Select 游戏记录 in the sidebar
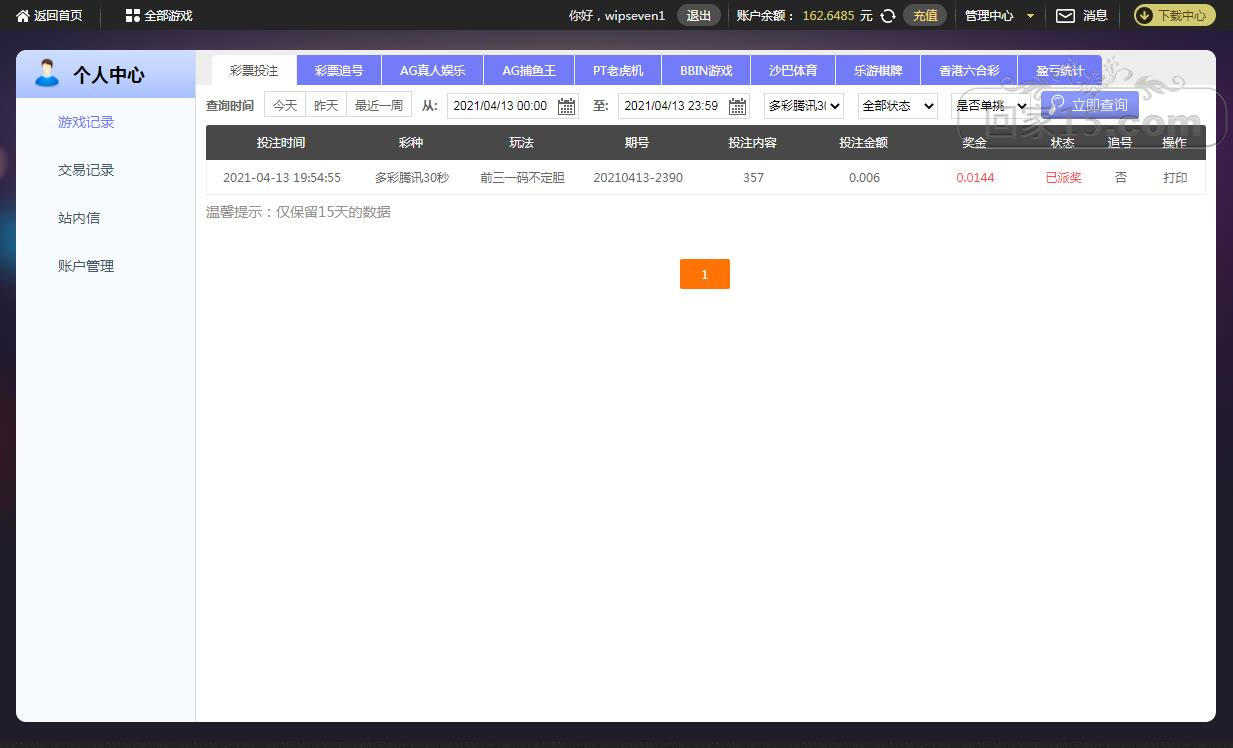Viewport: 1233px width, 748px height. (86, 122)
